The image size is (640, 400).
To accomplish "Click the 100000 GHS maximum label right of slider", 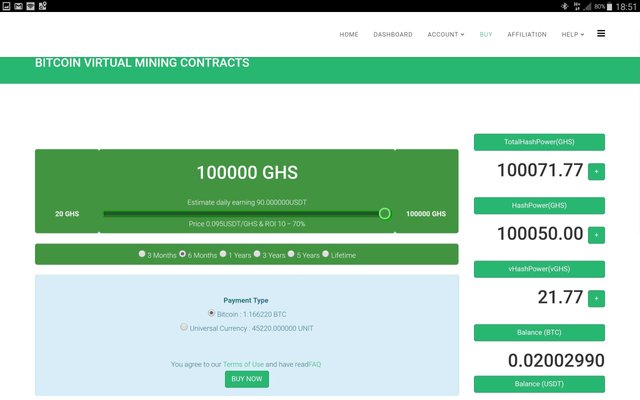I will tap(426, 213).
